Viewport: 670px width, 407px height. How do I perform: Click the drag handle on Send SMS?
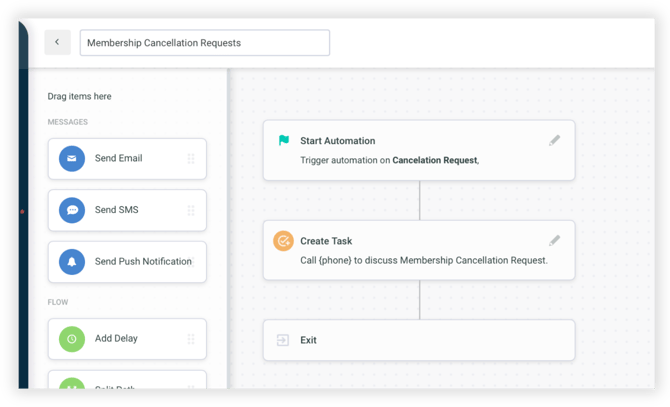point(191,210)
